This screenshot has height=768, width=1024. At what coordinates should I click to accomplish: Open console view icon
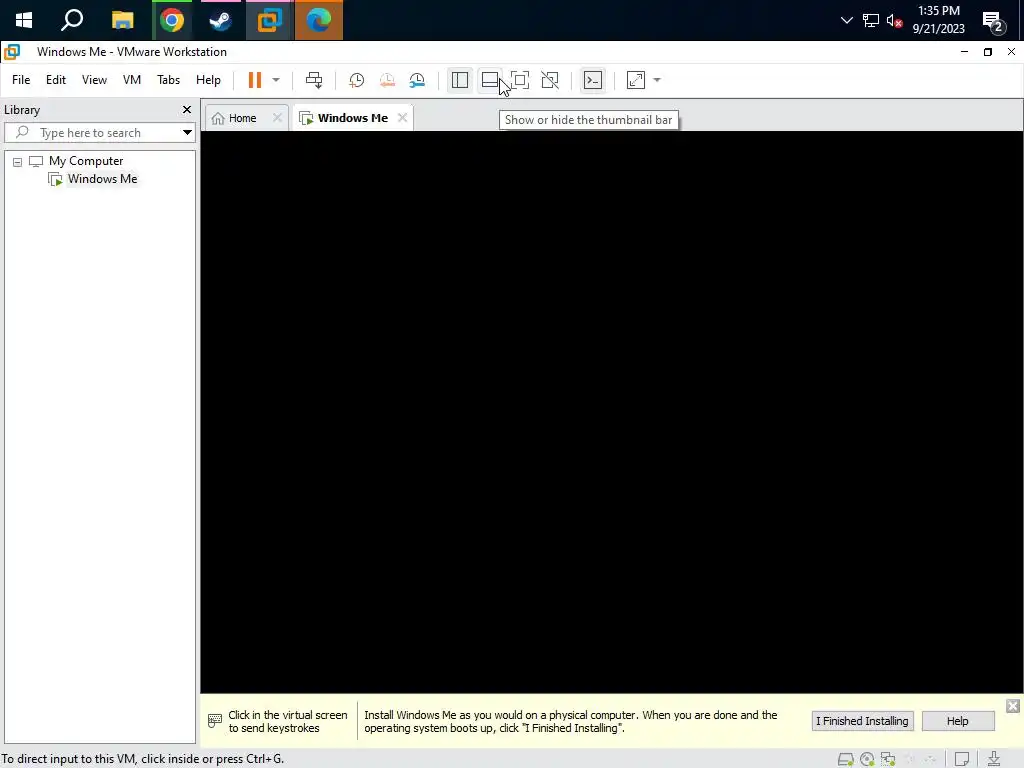(x=593, y=80)
